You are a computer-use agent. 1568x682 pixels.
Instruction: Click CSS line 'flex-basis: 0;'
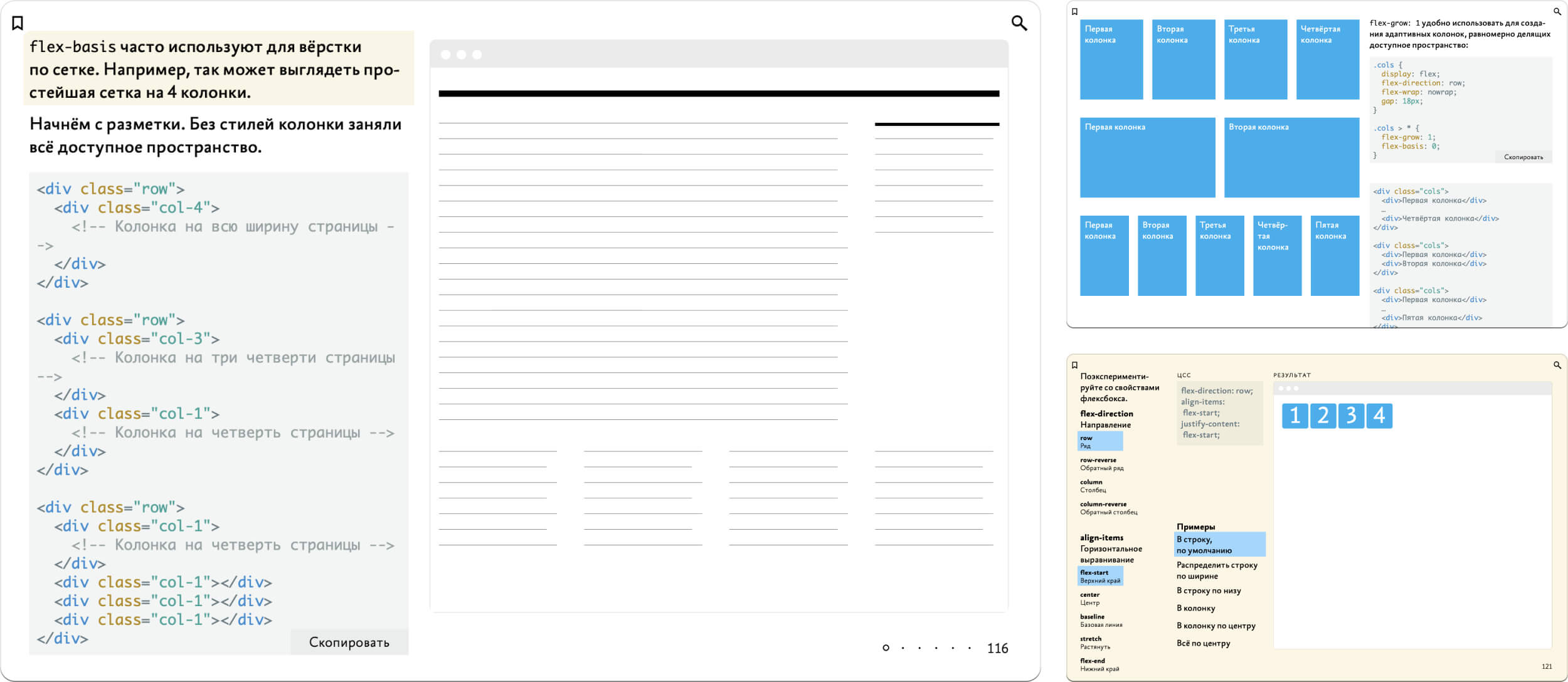[x=1410, y=146]
